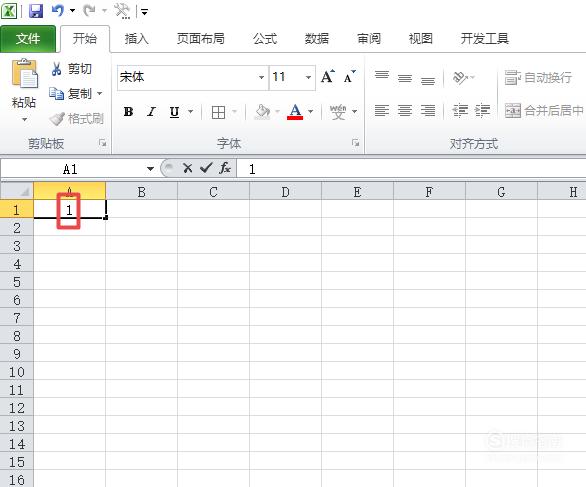Open the Excel application icon menu
The image size is (586, 487).
9,11
